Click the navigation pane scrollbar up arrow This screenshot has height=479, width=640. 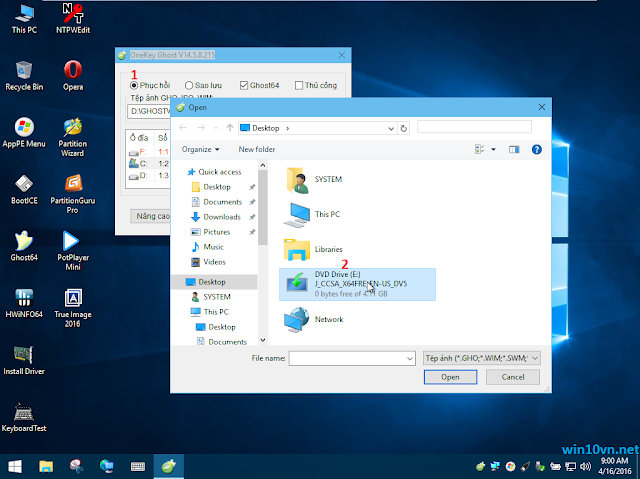(x=263, y=165)
